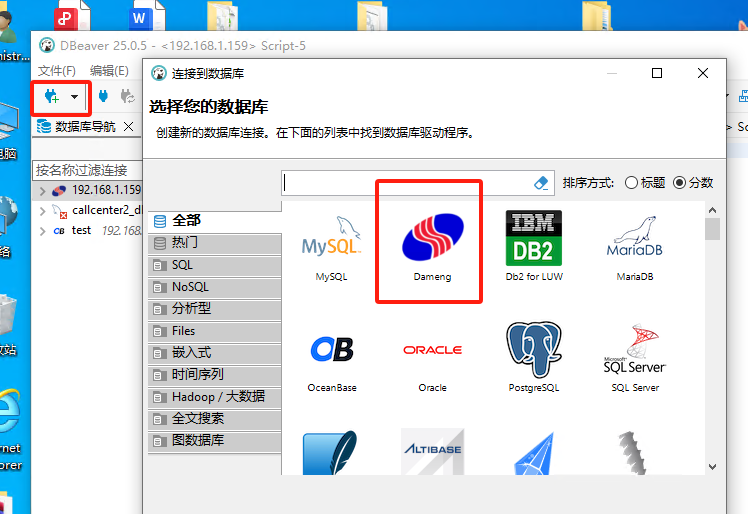The image size is (748, 514).
Task: Click the reconnect toolbar icon
Action: tap(127, 96)
